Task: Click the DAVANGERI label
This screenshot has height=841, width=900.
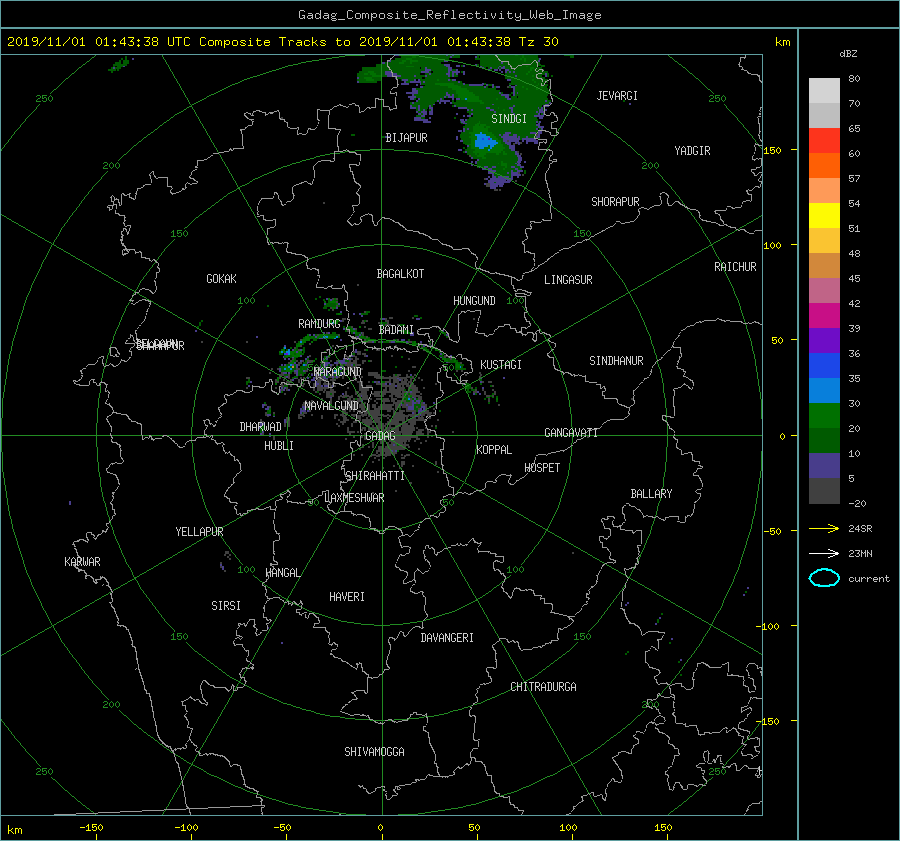Action: click(447, 638)
